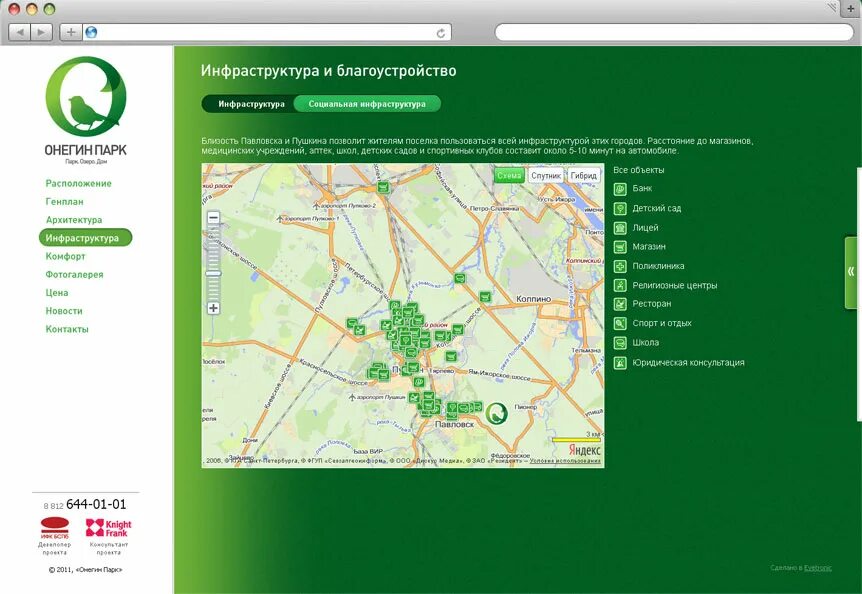The height and width of the screenshot is (594, 862).
Task: Click the Юридическая консультация icon
Action: (620, 363)
